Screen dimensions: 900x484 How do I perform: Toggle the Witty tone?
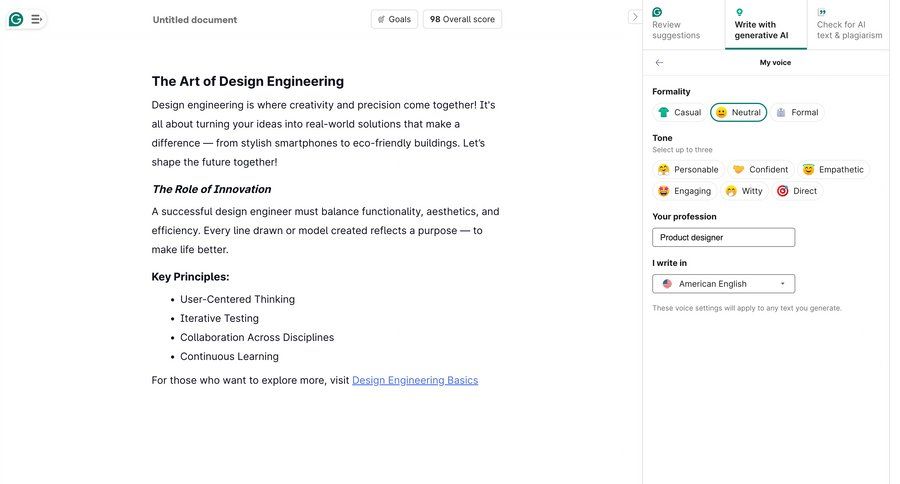click(744, 191)
